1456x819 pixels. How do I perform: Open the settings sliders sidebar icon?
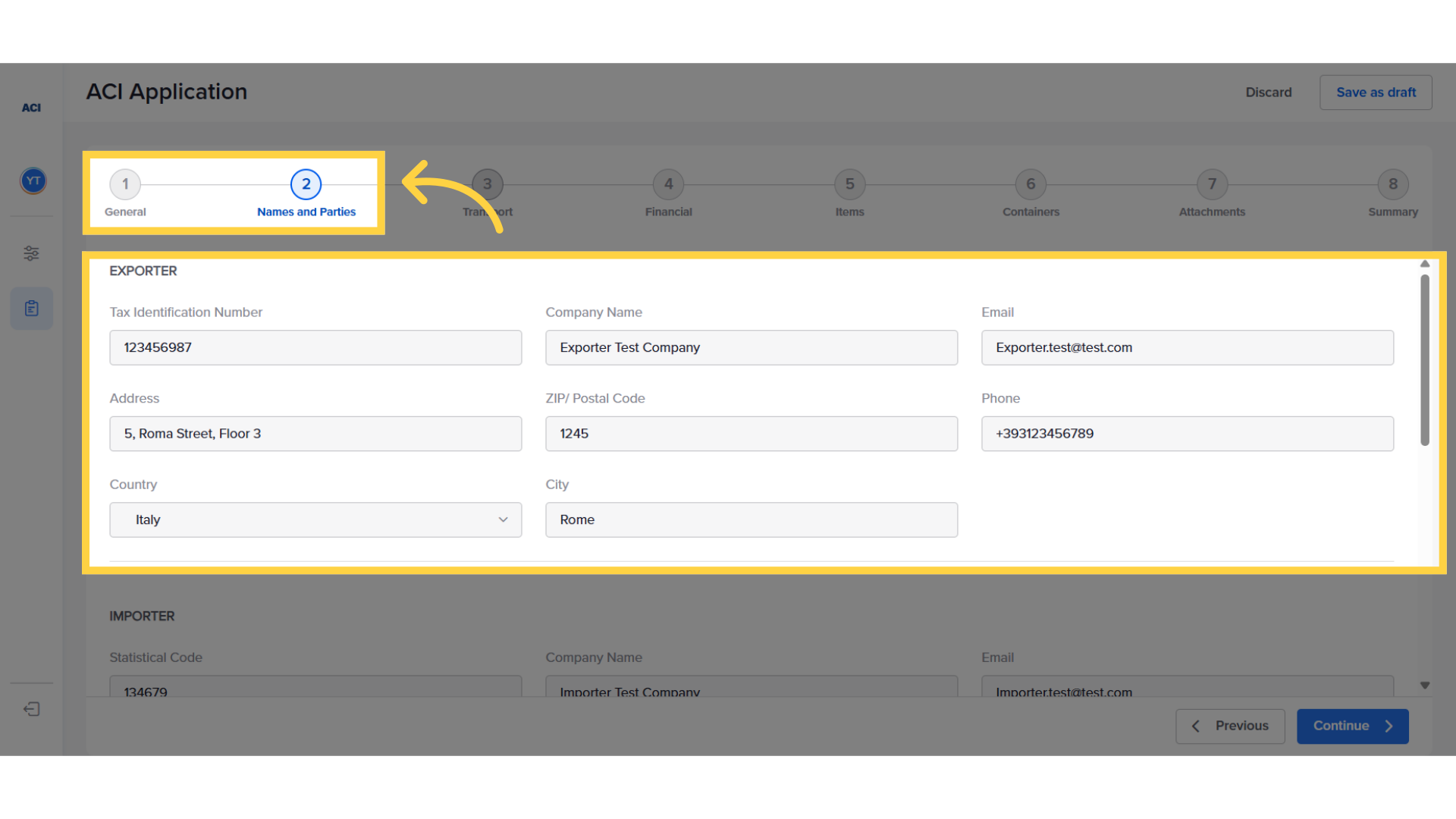coord(31,253)
